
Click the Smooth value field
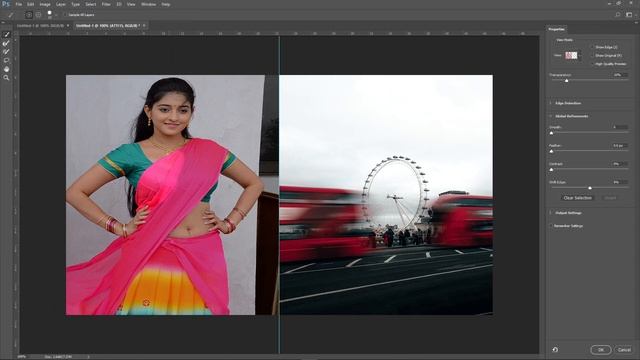pyautogui.click(x=620, y=127)
